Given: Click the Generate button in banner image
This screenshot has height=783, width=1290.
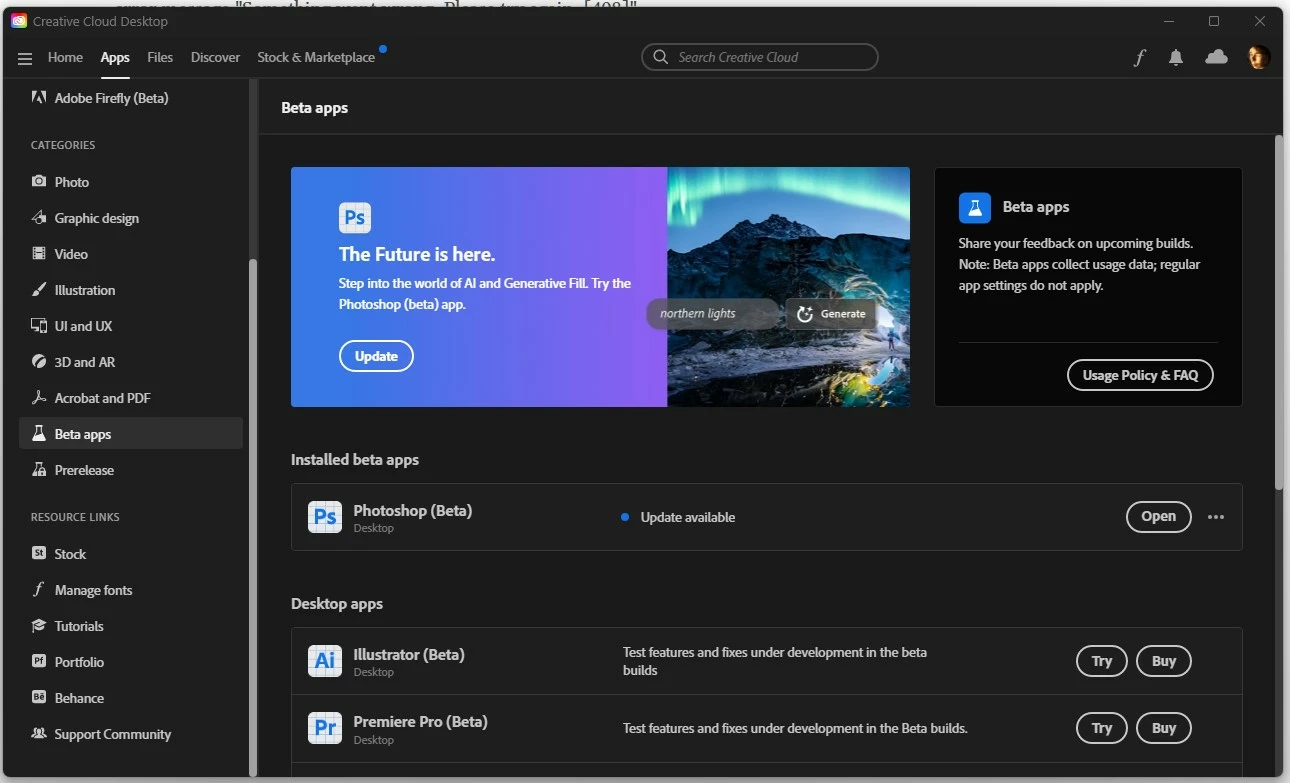Looking at the screenshot, I should 830,313.
